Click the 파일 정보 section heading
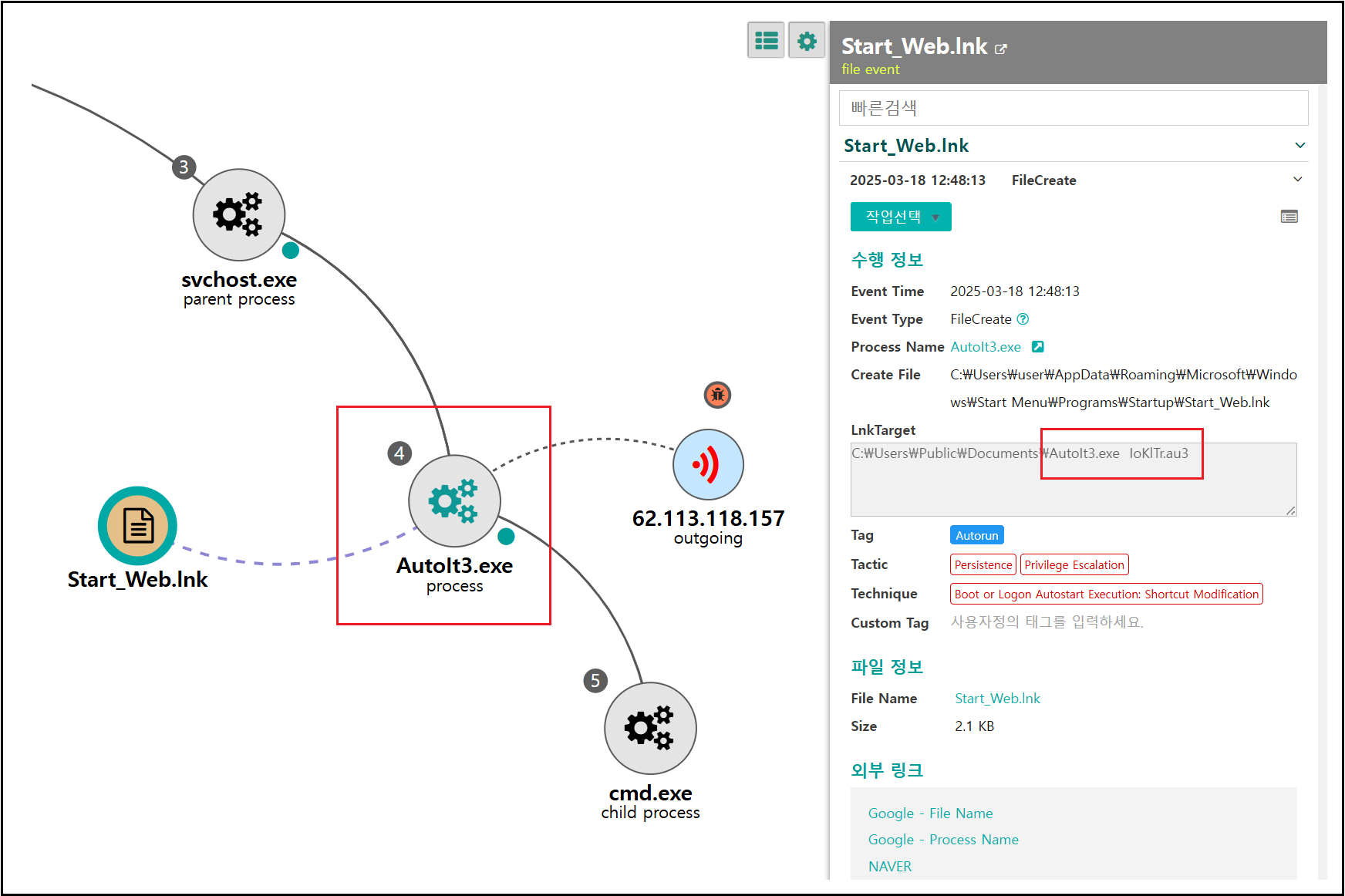The height and width of the screenshot is (896, 1345). [x=887, y=667]
